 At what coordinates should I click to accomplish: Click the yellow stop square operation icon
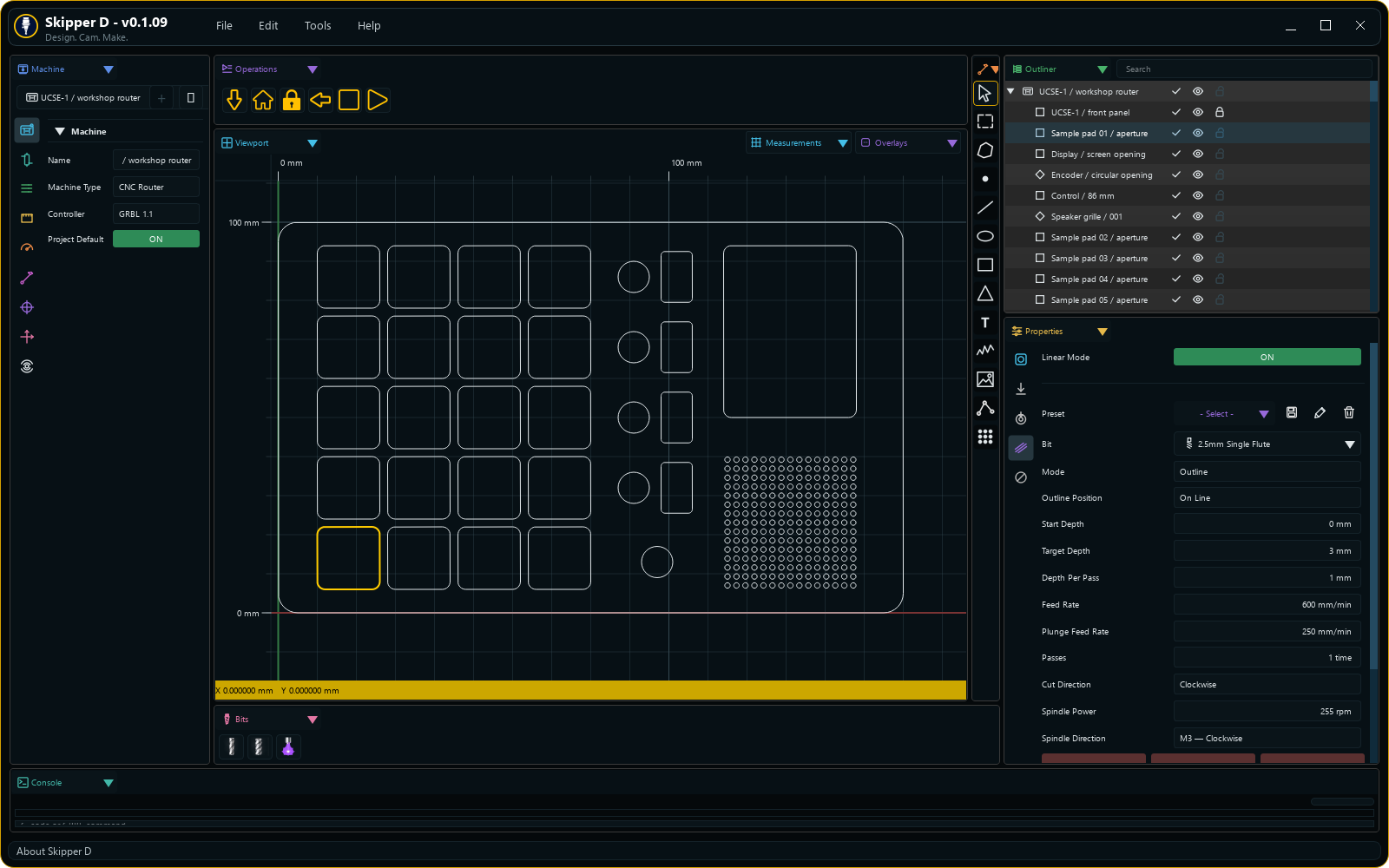click(x=349, y=101)
